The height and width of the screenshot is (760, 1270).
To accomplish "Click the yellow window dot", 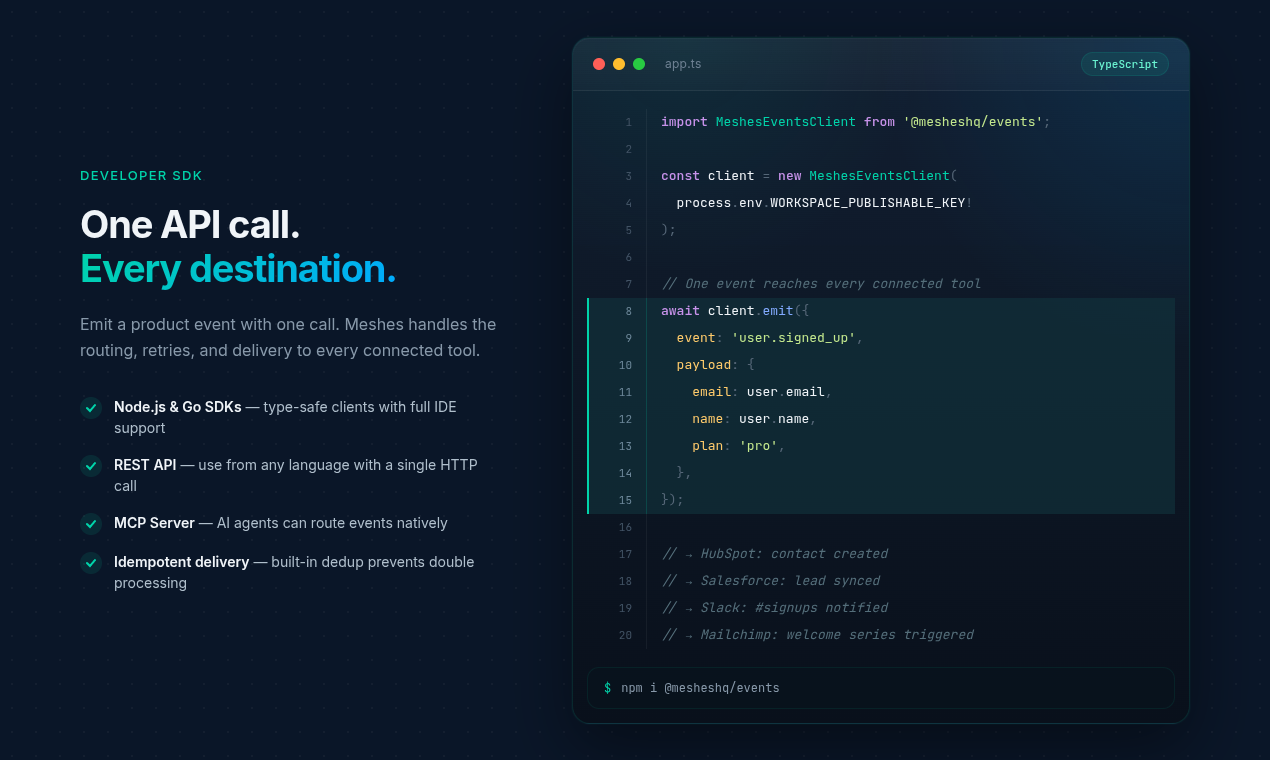I will [x=619, y=64].
